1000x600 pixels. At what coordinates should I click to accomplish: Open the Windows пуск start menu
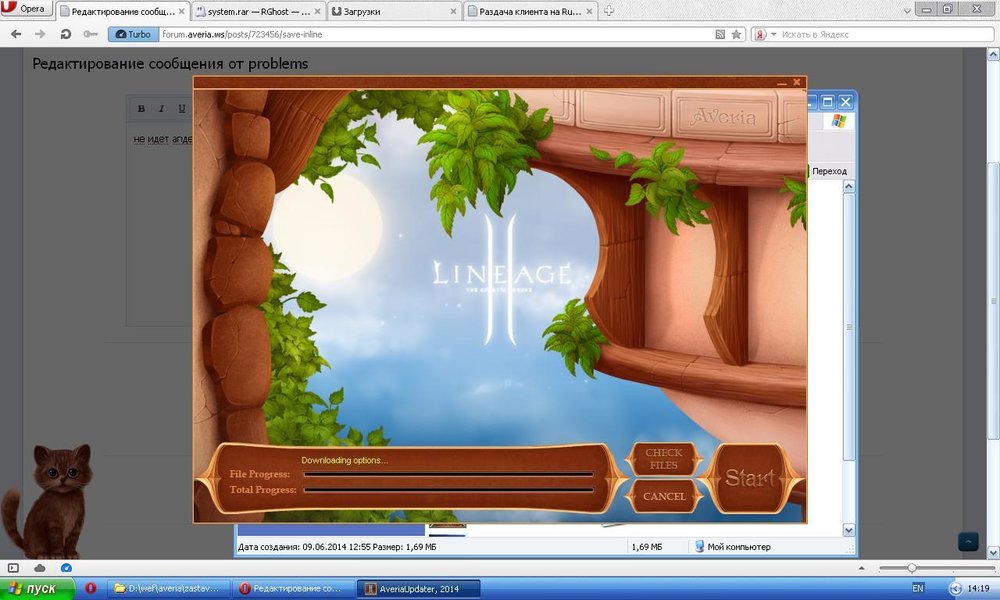coord(36,588)
